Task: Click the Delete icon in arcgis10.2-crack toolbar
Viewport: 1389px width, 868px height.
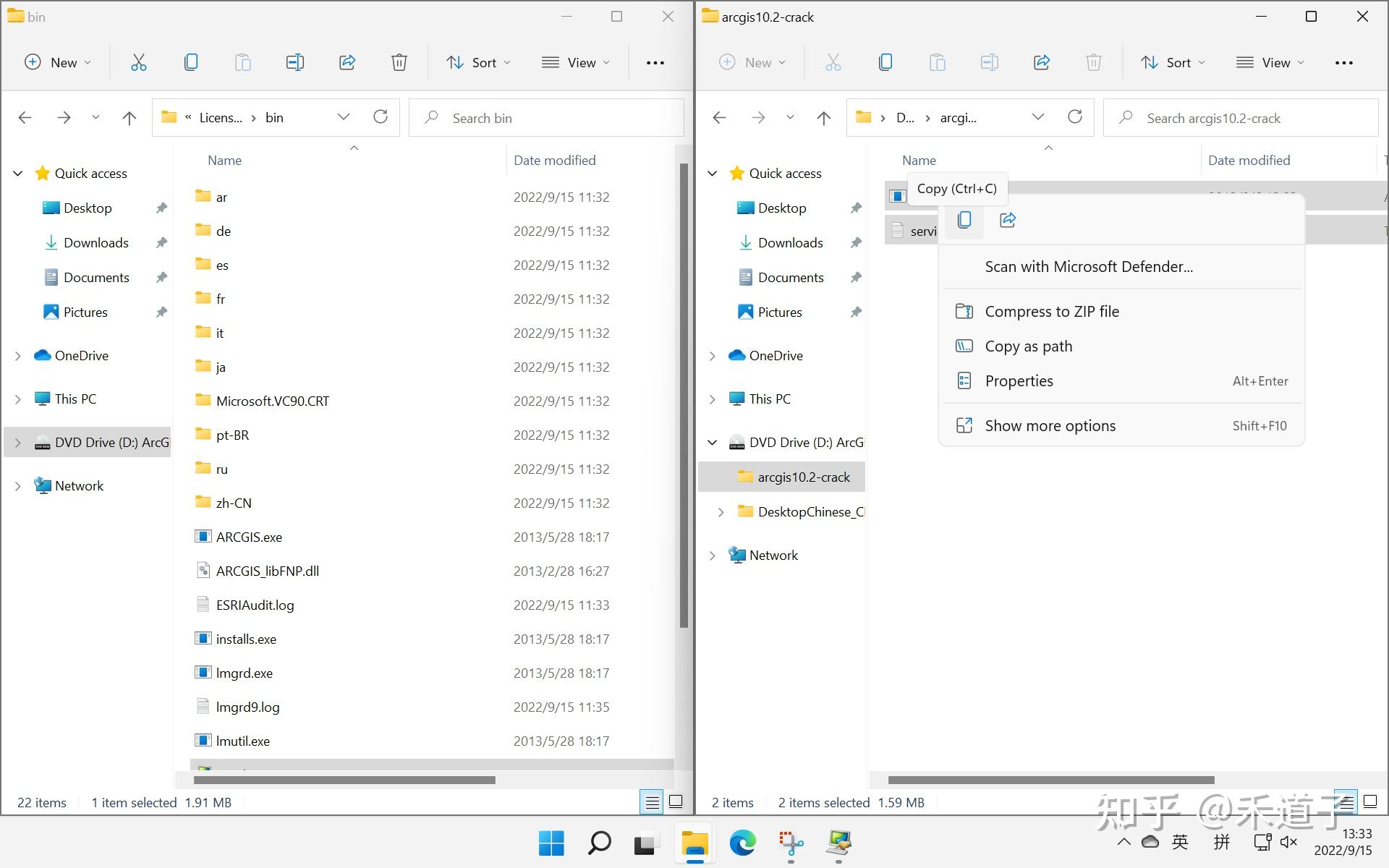Action: pyautogui.click(x=1093, y=62)
